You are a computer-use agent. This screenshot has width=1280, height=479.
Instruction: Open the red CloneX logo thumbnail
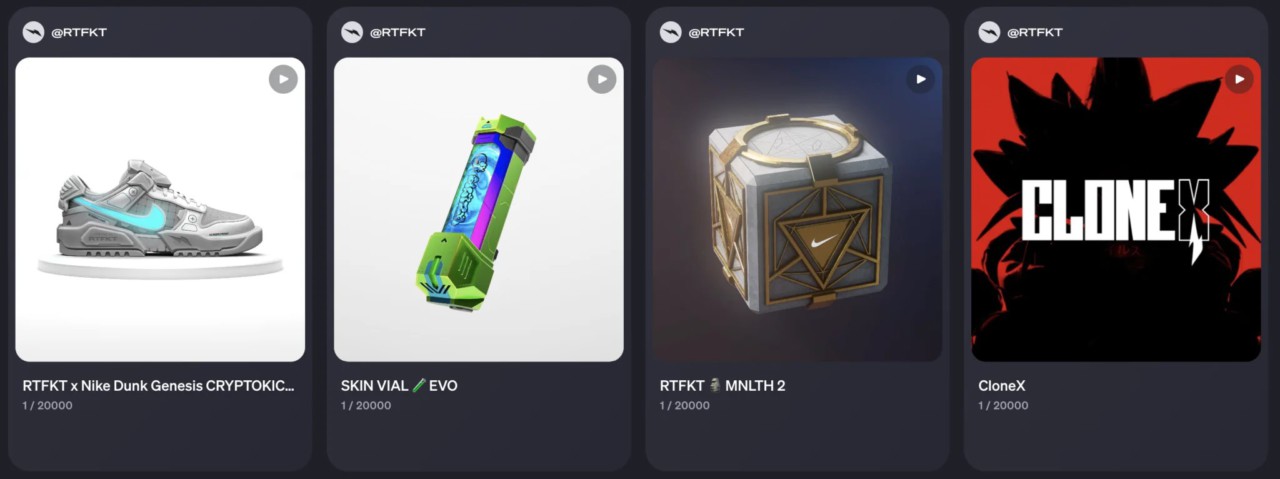[1116, 209]
